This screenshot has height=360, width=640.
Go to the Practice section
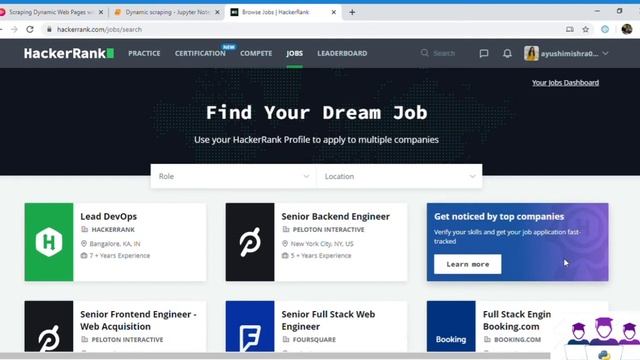pos(144,53)
